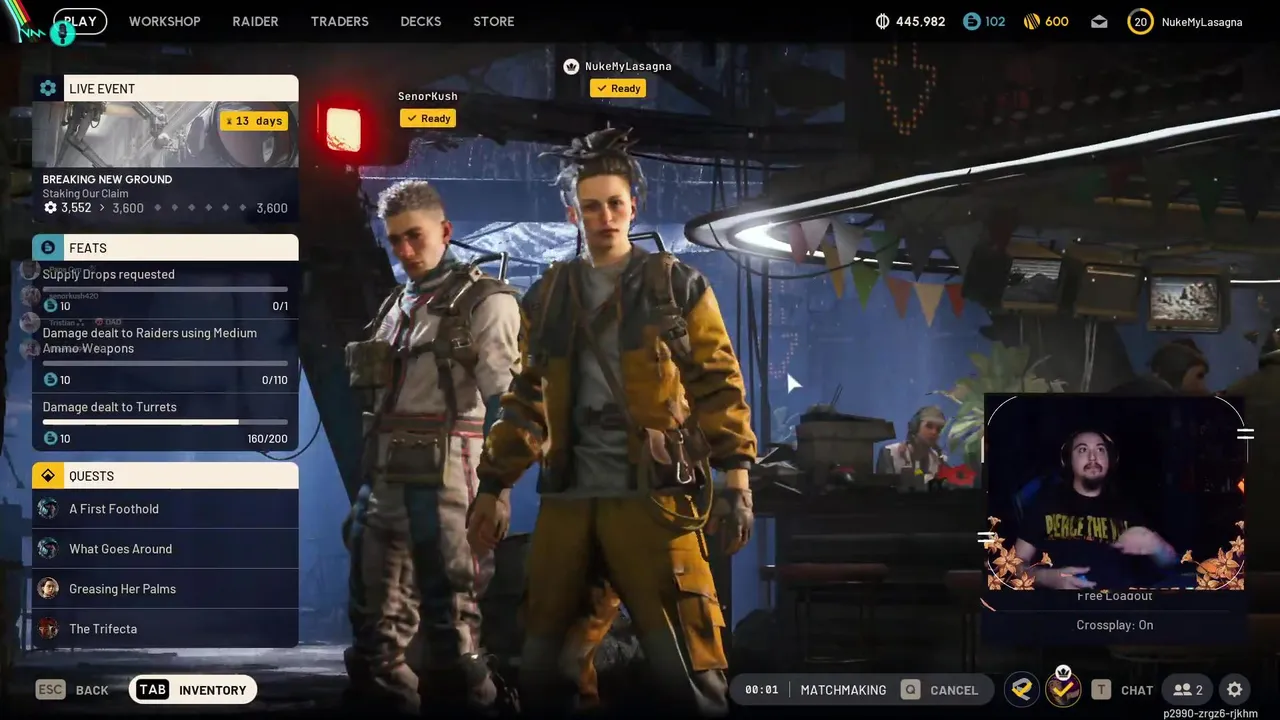Click the Cred reward icon under Turrets feat
This screenshot has width=1280, height=720.
click(x=50, y=438)
